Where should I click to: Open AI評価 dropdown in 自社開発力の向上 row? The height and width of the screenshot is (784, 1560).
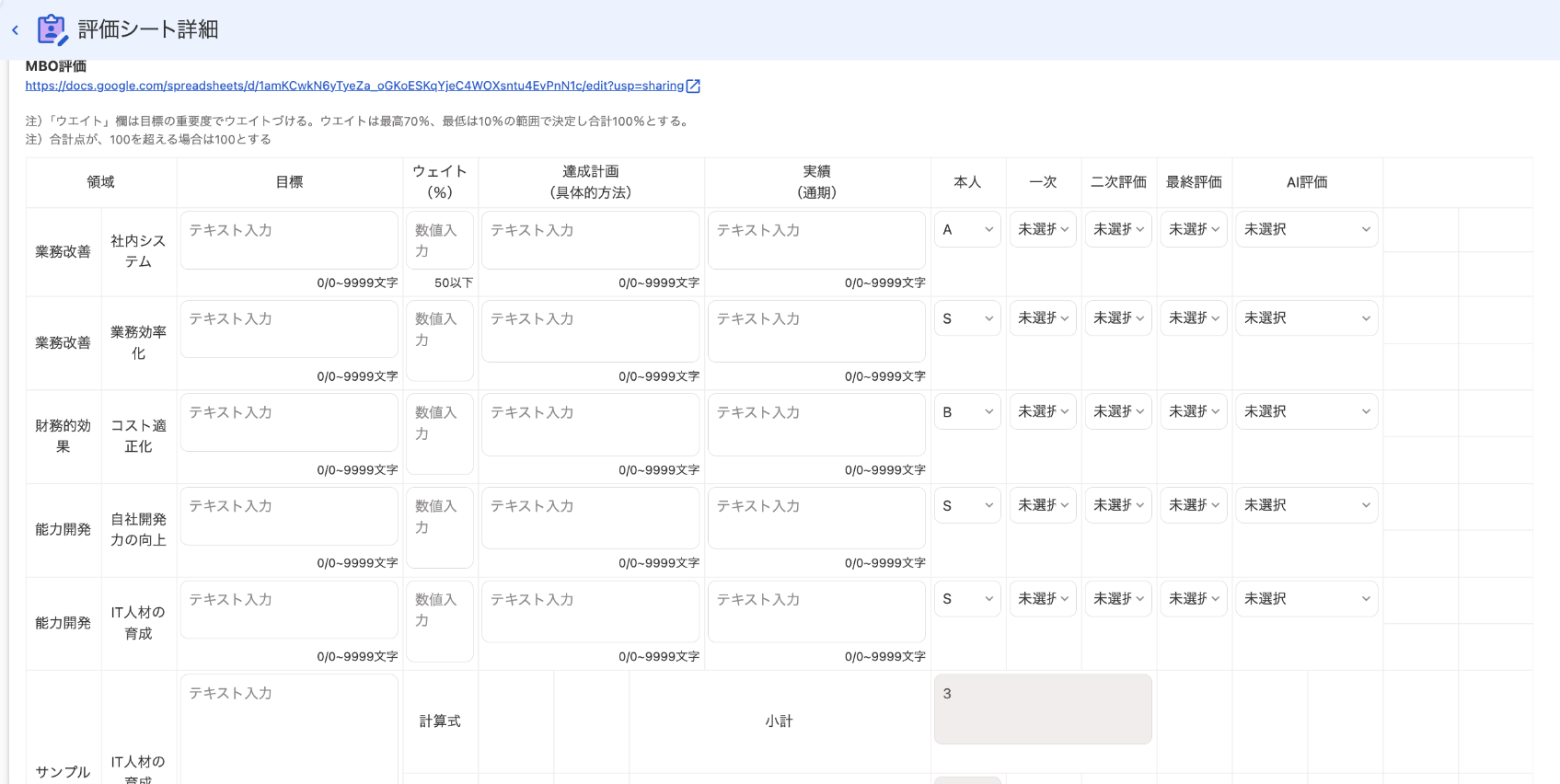[x=1307, y=505]
